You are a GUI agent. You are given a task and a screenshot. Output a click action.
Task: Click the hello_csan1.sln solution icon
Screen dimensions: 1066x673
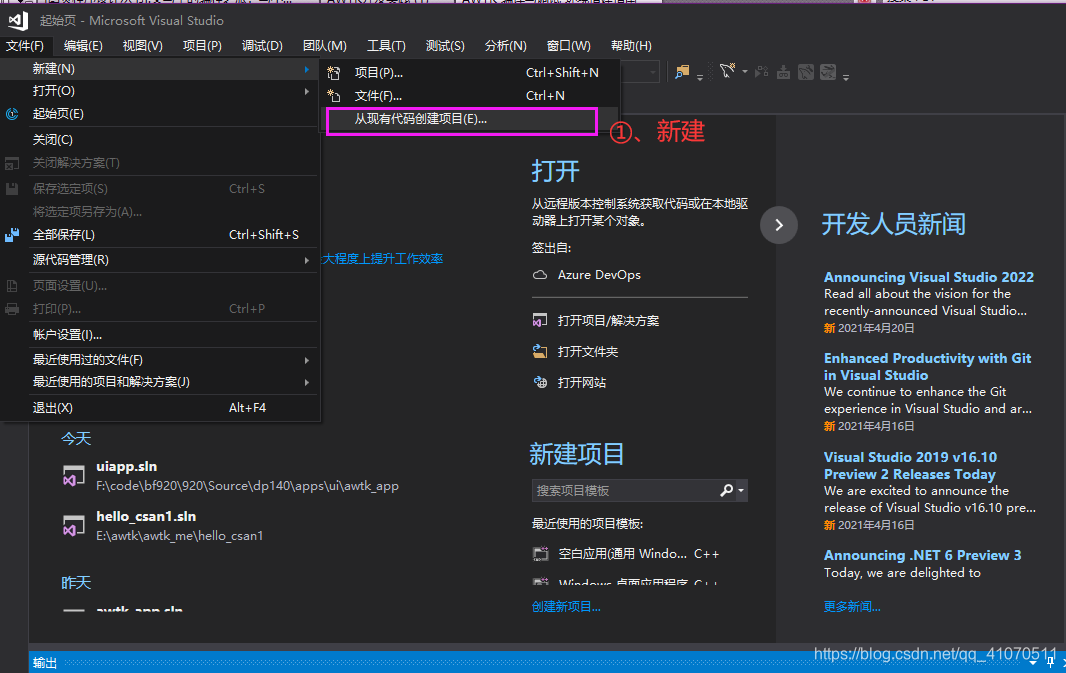click(x=73, y=526)
